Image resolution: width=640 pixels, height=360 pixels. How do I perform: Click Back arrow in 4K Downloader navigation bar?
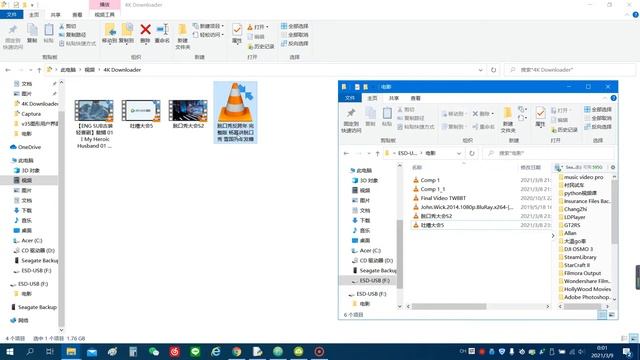(8, 70)
